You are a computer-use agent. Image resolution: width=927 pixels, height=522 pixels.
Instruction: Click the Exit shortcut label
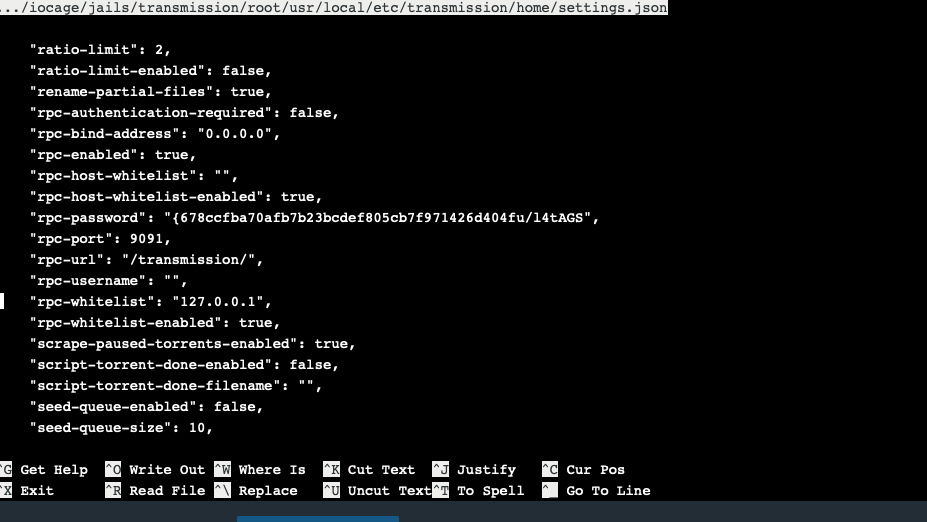coord(37,491)
